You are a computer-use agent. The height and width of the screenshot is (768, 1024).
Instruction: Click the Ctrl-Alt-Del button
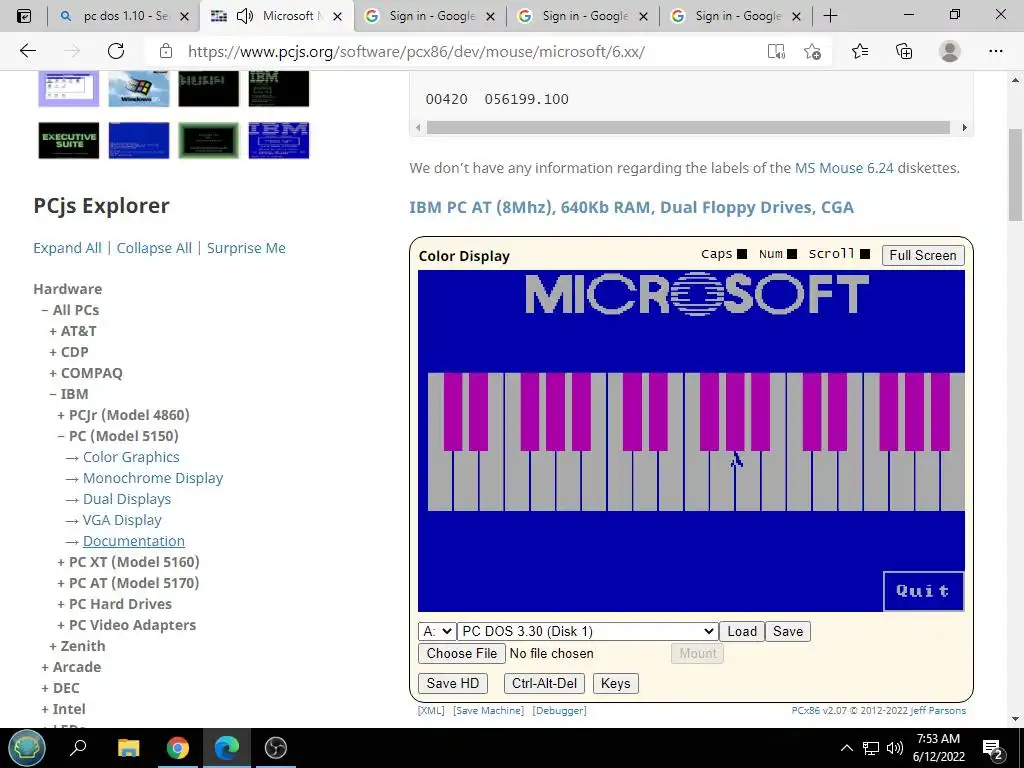pos(544,684)
